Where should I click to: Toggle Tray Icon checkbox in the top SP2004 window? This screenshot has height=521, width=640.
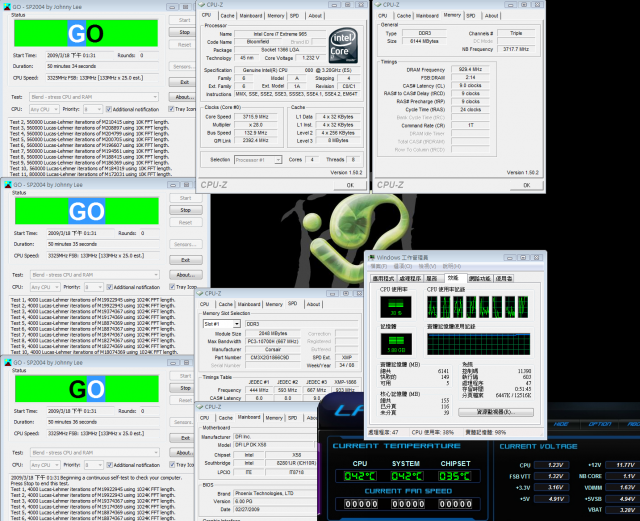pyautogui.click(x=171, y=109)
